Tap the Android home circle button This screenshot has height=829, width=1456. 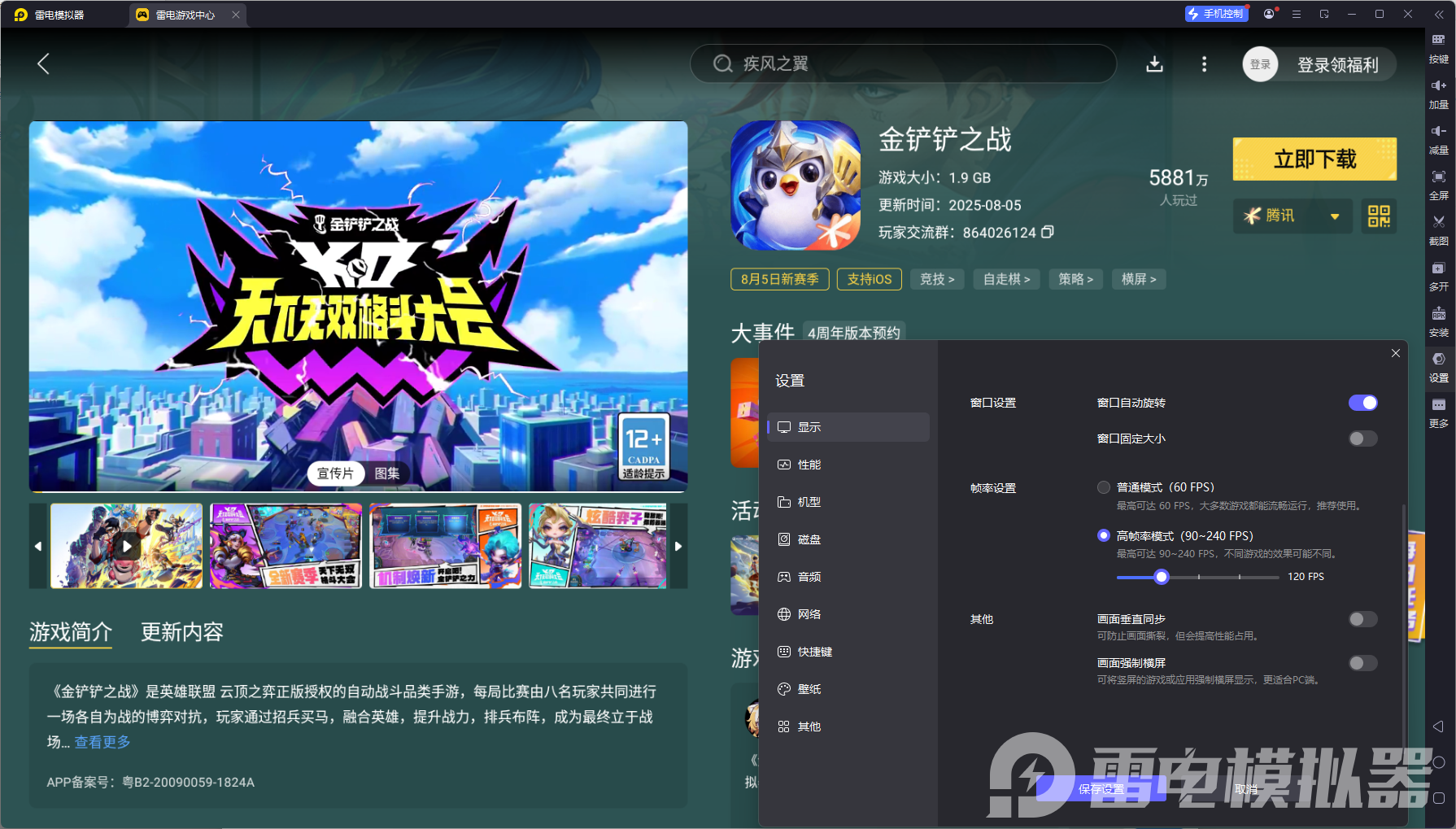tap(1438, 762)
